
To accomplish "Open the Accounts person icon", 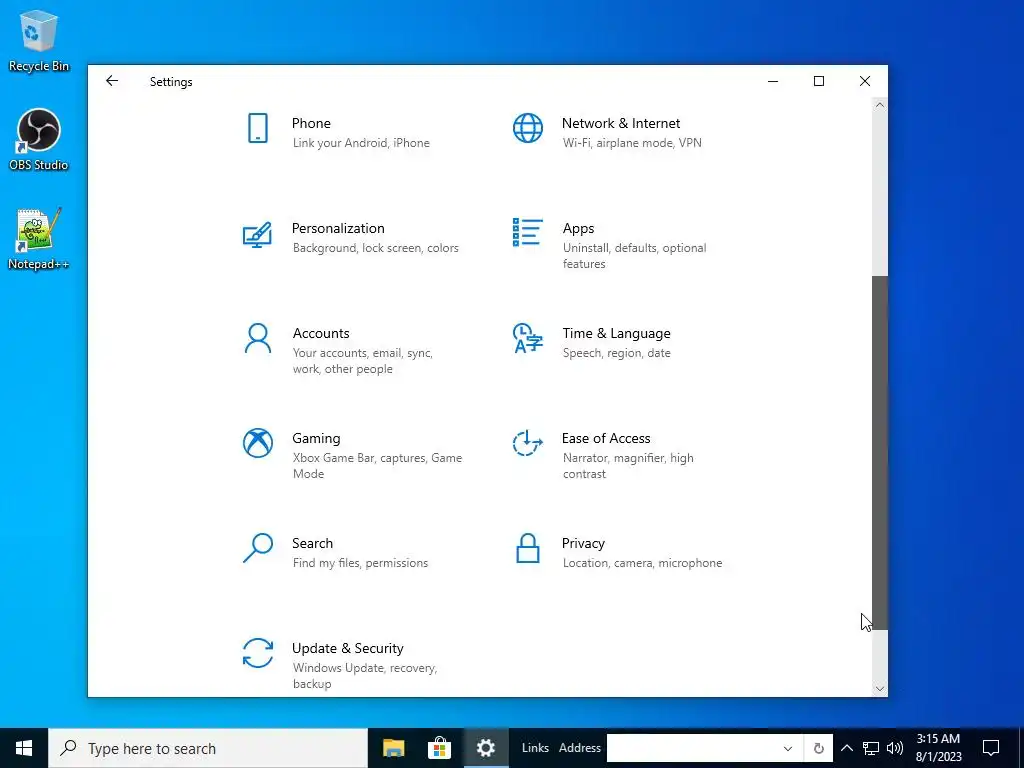I will [x=258, y=338].
